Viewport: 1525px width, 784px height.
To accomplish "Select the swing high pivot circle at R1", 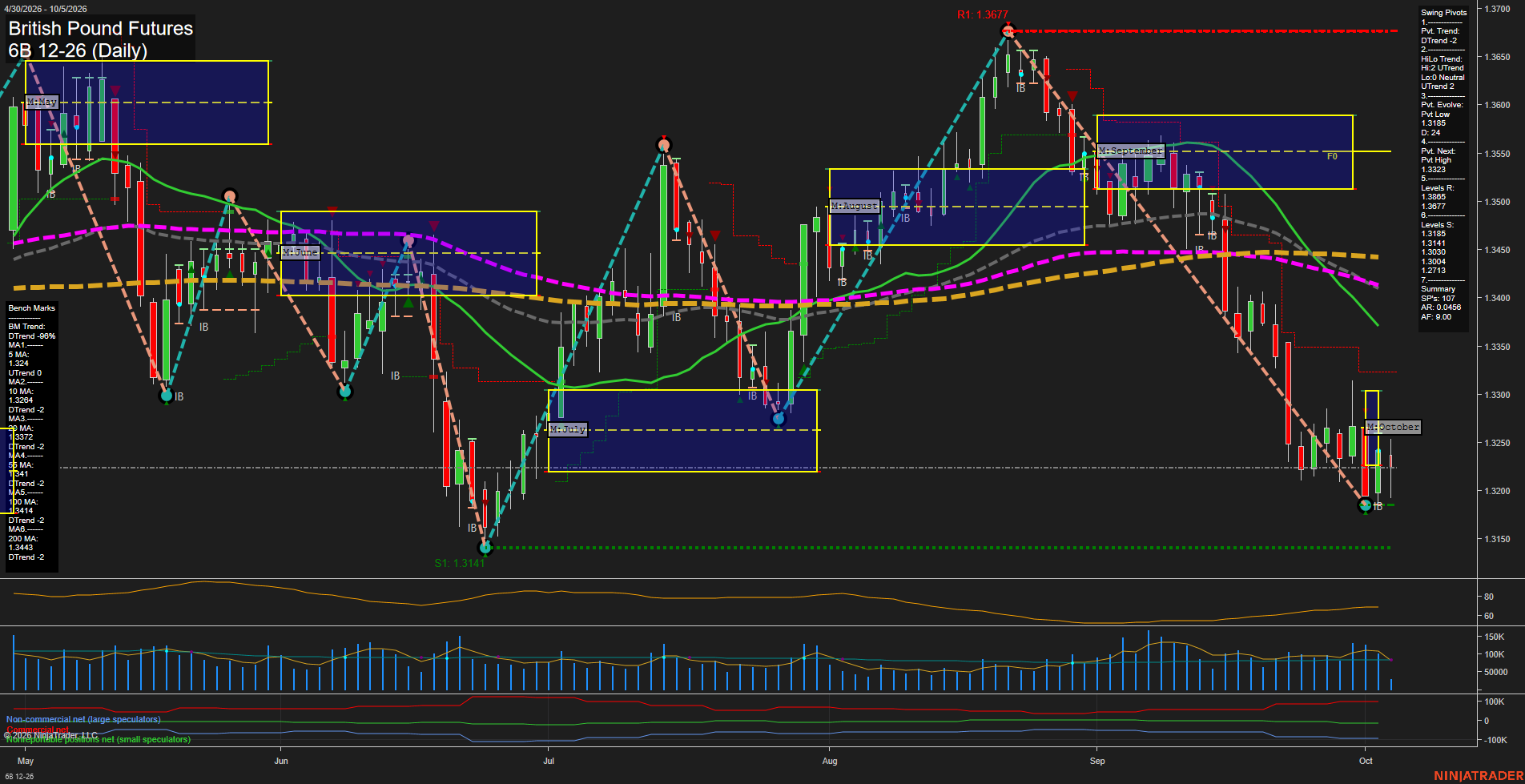I will point(1008,31).
